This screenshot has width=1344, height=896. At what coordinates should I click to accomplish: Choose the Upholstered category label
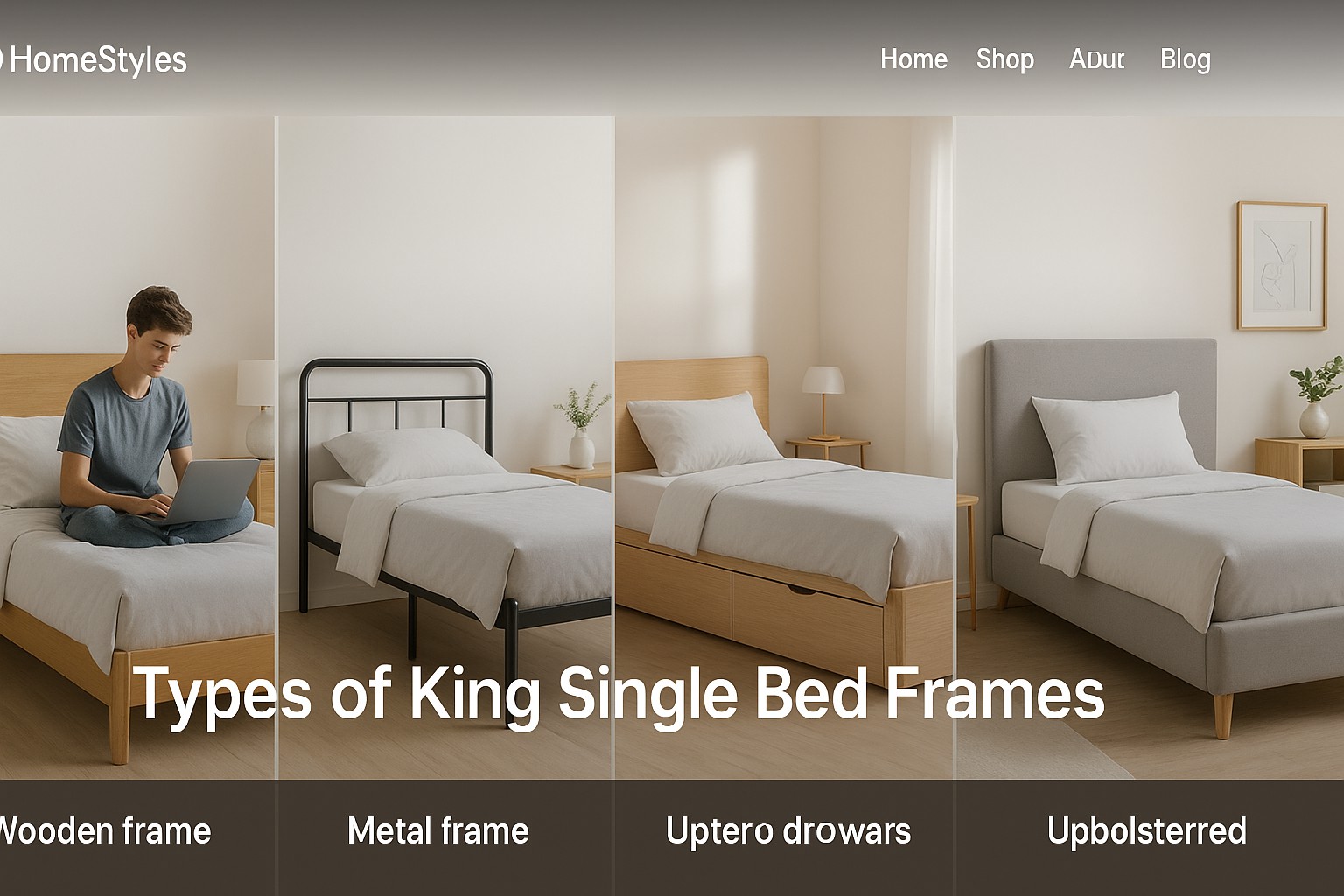coord(1147,830)
